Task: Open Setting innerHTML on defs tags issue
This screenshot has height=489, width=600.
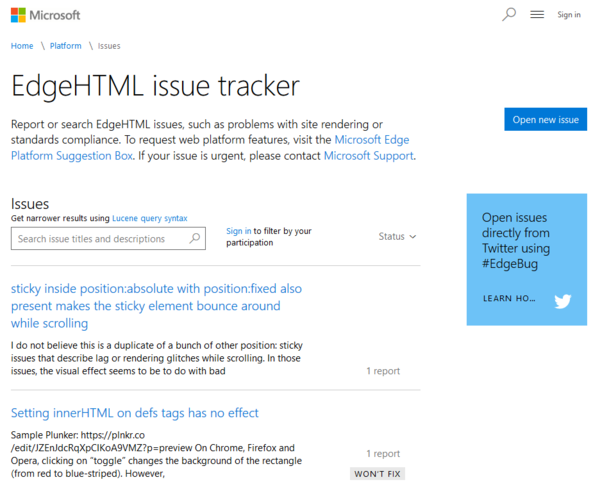Action: pyautogui.click(x=135, y=413)
